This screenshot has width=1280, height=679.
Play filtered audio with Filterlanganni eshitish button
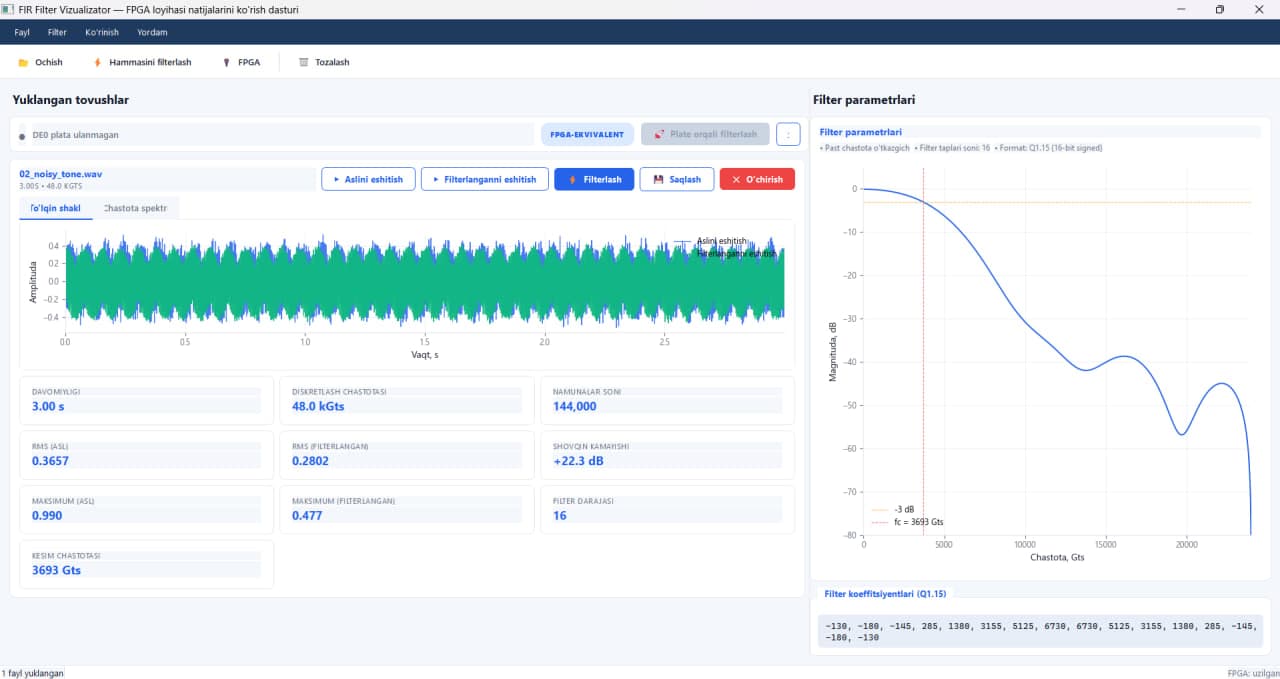pyautogui.click(x=485, y=179)
